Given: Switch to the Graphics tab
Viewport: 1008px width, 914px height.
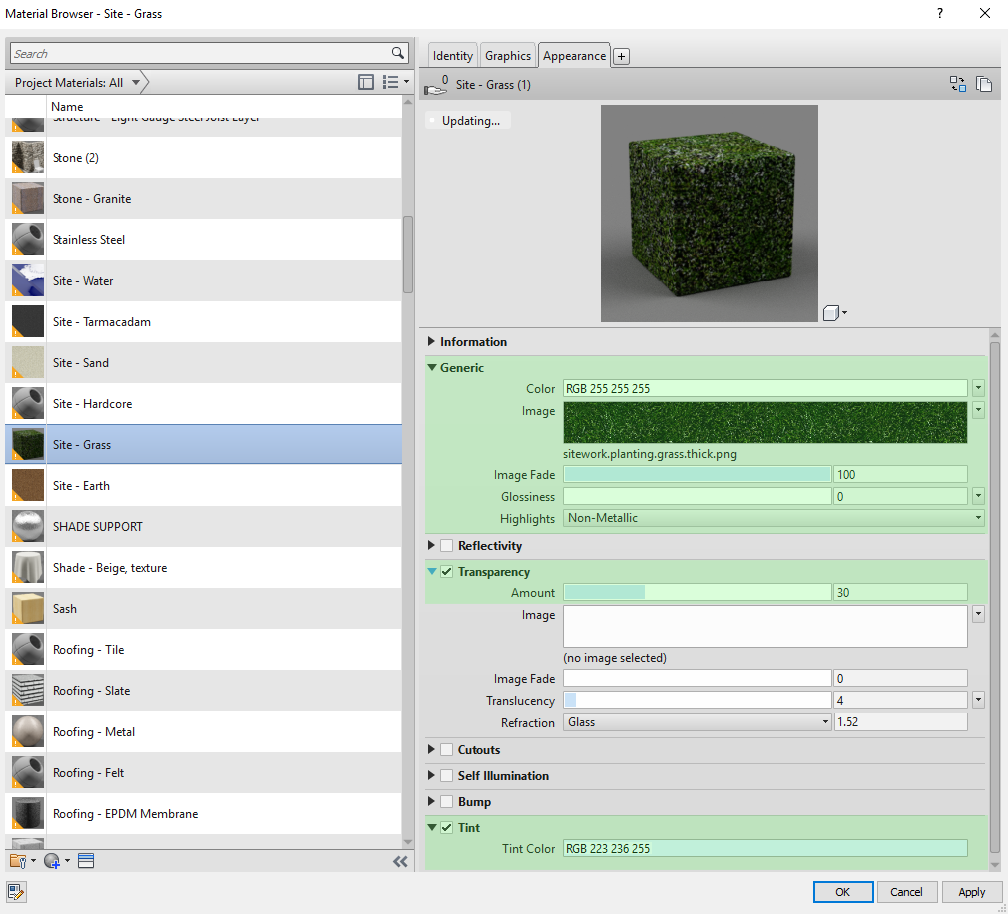Looking at the screenshot, I should pyautogui.click(x=508, y=55).
